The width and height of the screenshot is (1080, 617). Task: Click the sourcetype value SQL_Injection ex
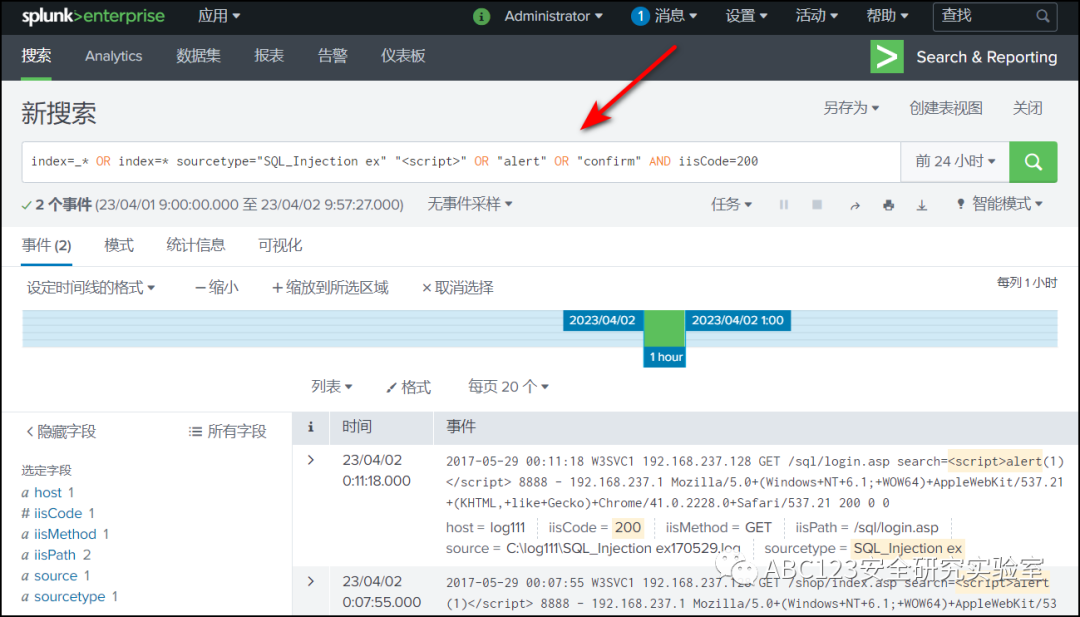(x=907, y=548)
